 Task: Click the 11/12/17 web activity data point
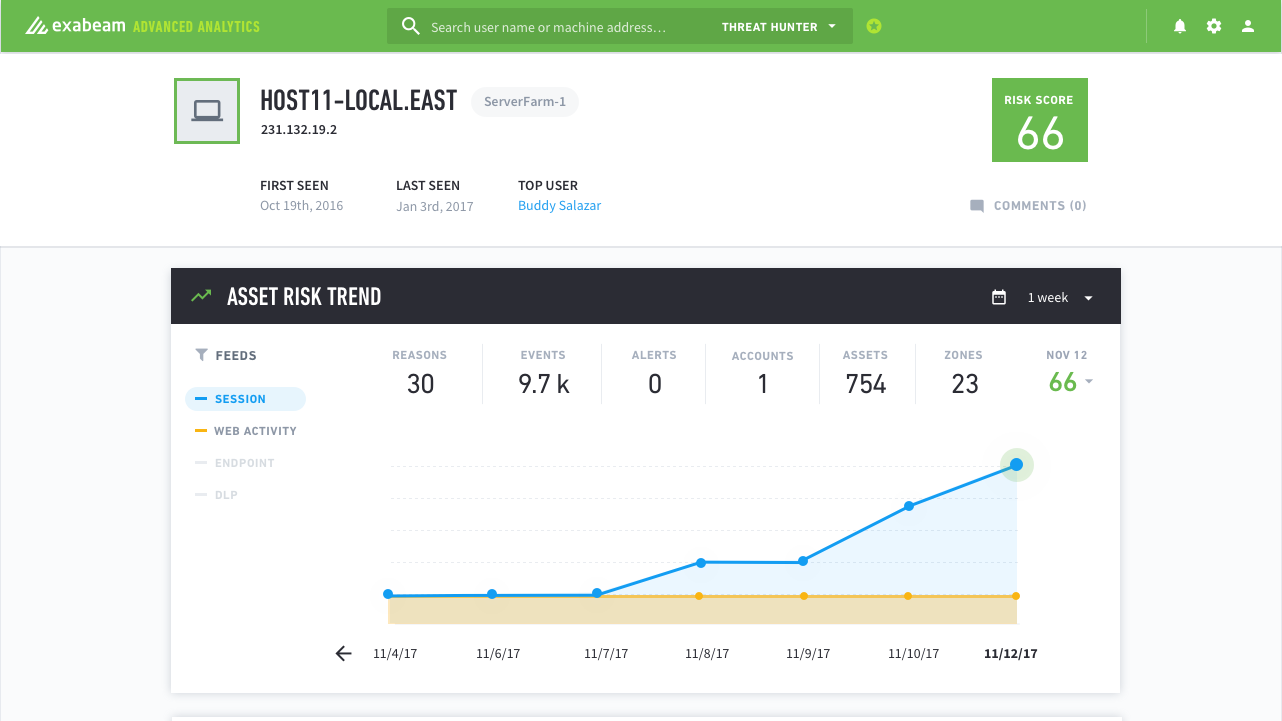pyautogui.click(x=1016, y=596)
